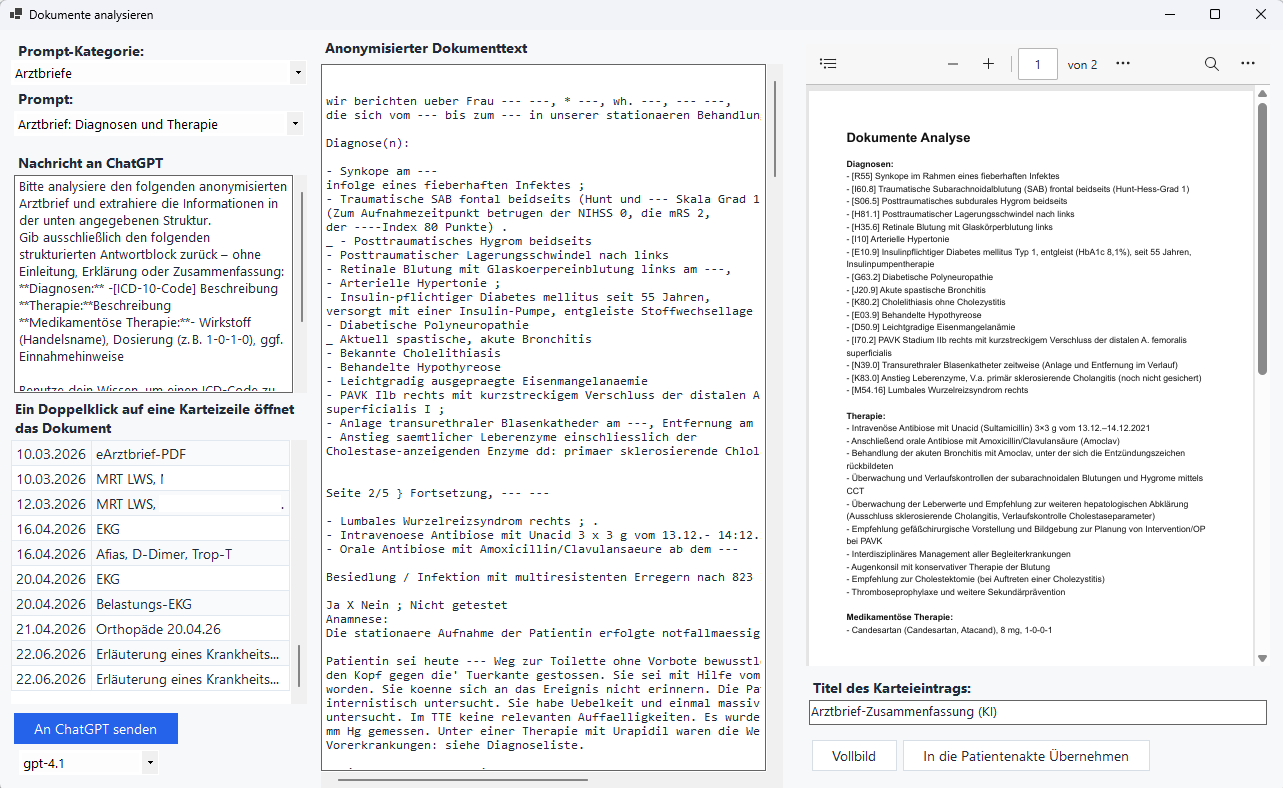This screenshot has height=788, width=1283.
Task: Close the Dokumente analysieren window
Action: (1260, 15)
